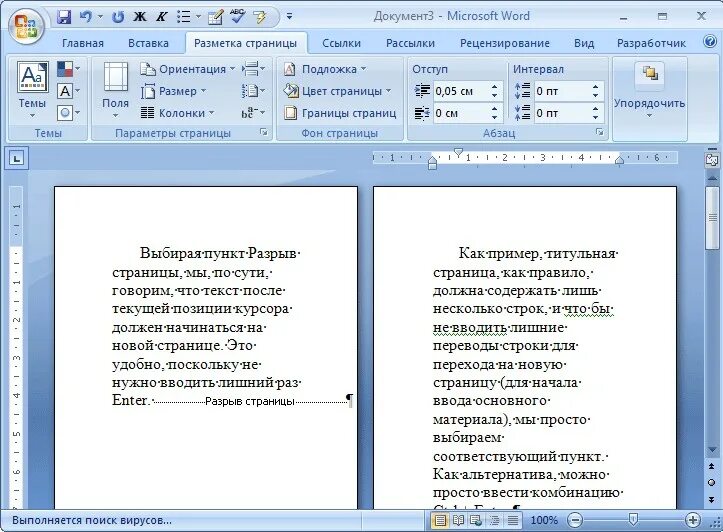Image resolution: width=723 pixels, height=532 pixels.
Task: Switch to the Главная tab
Action: [x=83, y=43]
